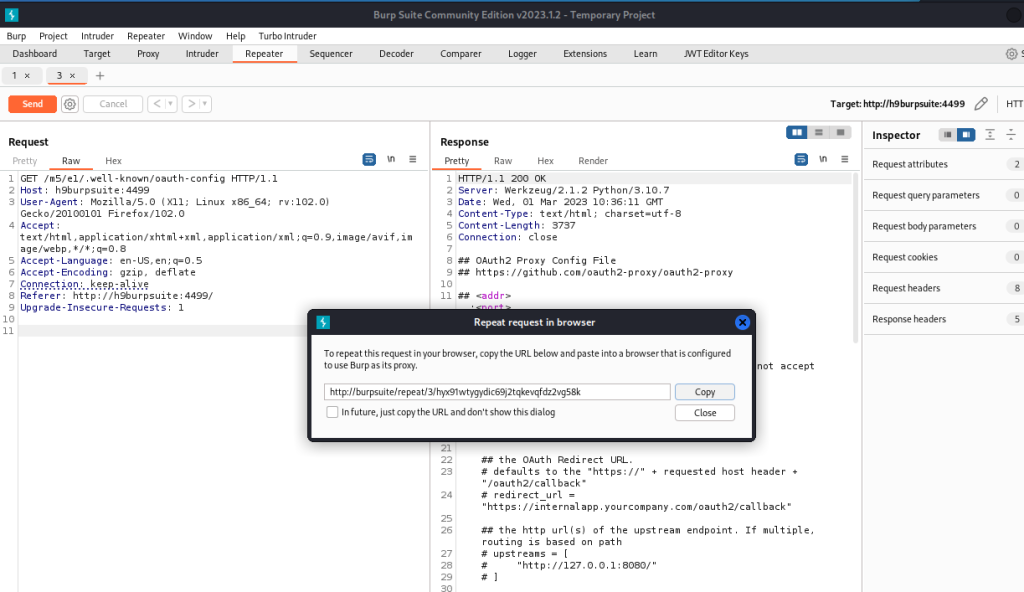This screenshot has width=1024, height=592.
Task: Open the Burp settings gear in the main tab bar
Action: pyautogui.click(x=1011, y=54)
